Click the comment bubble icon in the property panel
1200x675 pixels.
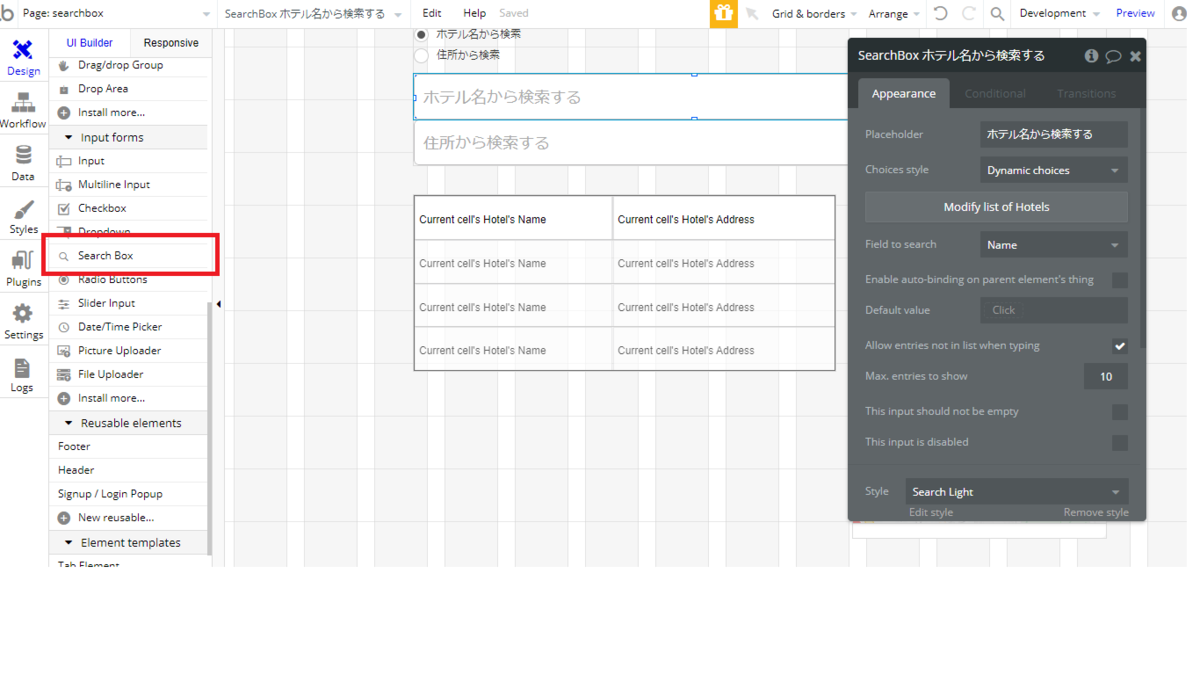coord(1113,56)
